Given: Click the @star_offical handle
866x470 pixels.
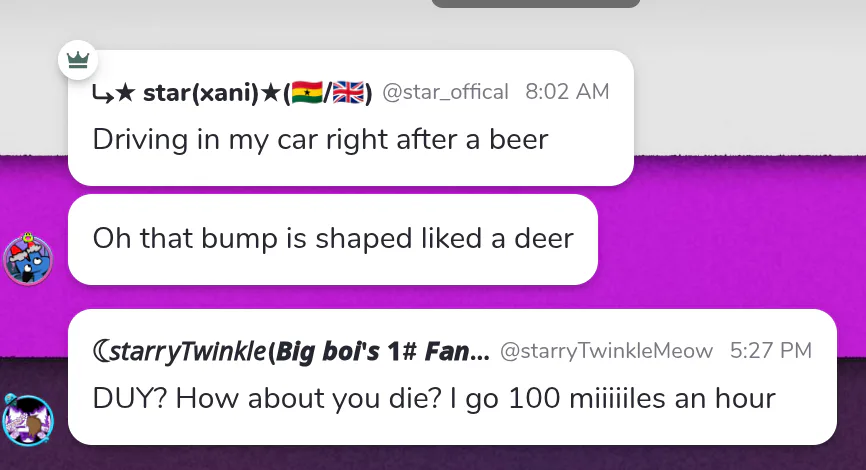Looking at the screenshot, I should [445, 93].
